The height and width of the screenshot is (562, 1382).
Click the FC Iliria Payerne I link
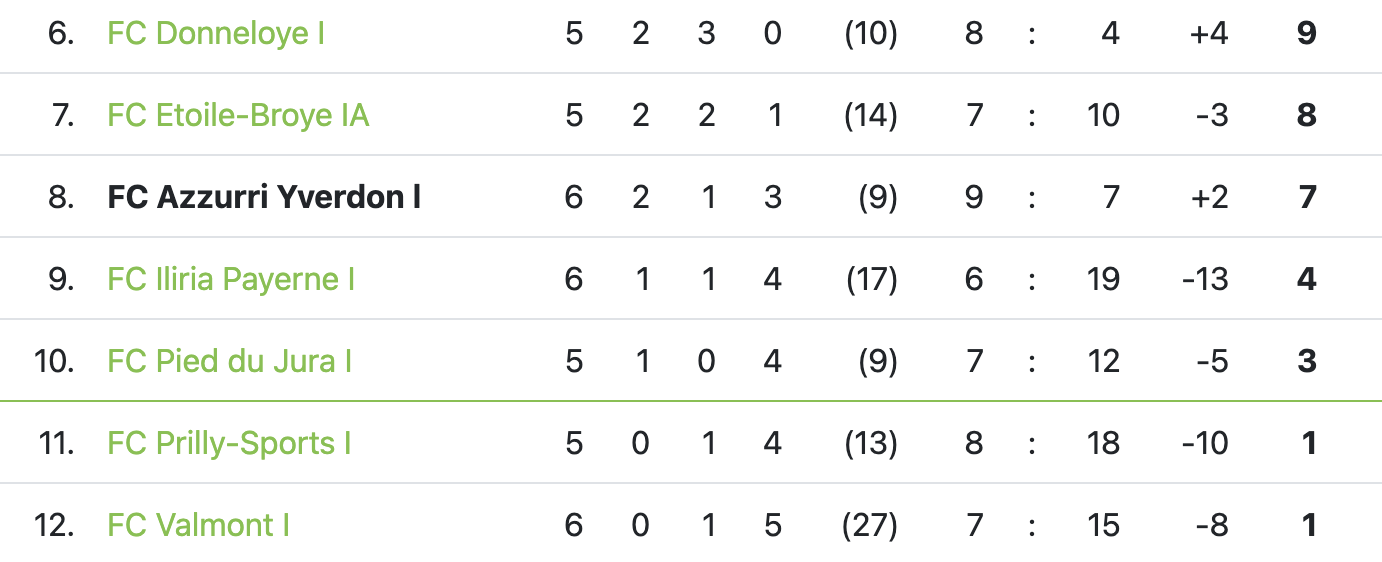(x=231, y=279)
